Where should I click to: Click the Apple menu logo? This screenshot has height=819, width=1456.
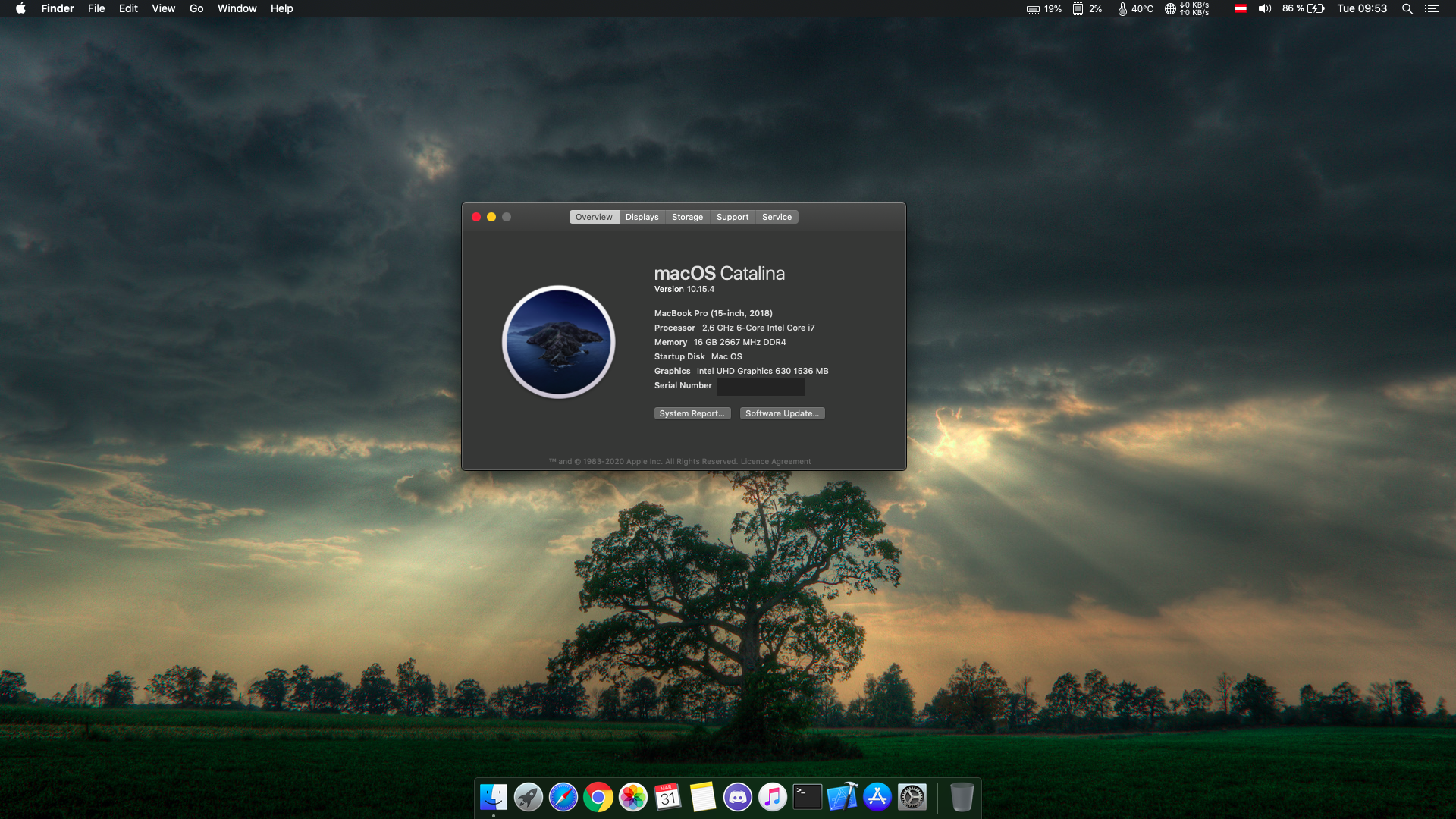click(x=20, y=8)
